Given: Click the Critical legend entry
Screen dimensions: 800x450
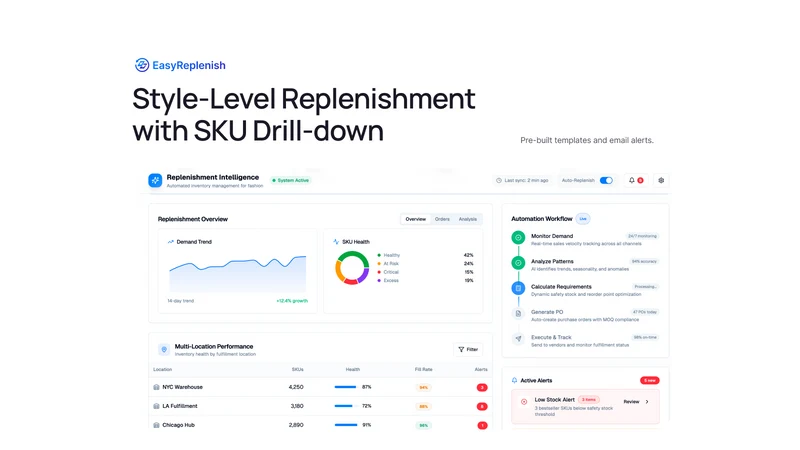Looking at the screenshot, I should point(388,272).
